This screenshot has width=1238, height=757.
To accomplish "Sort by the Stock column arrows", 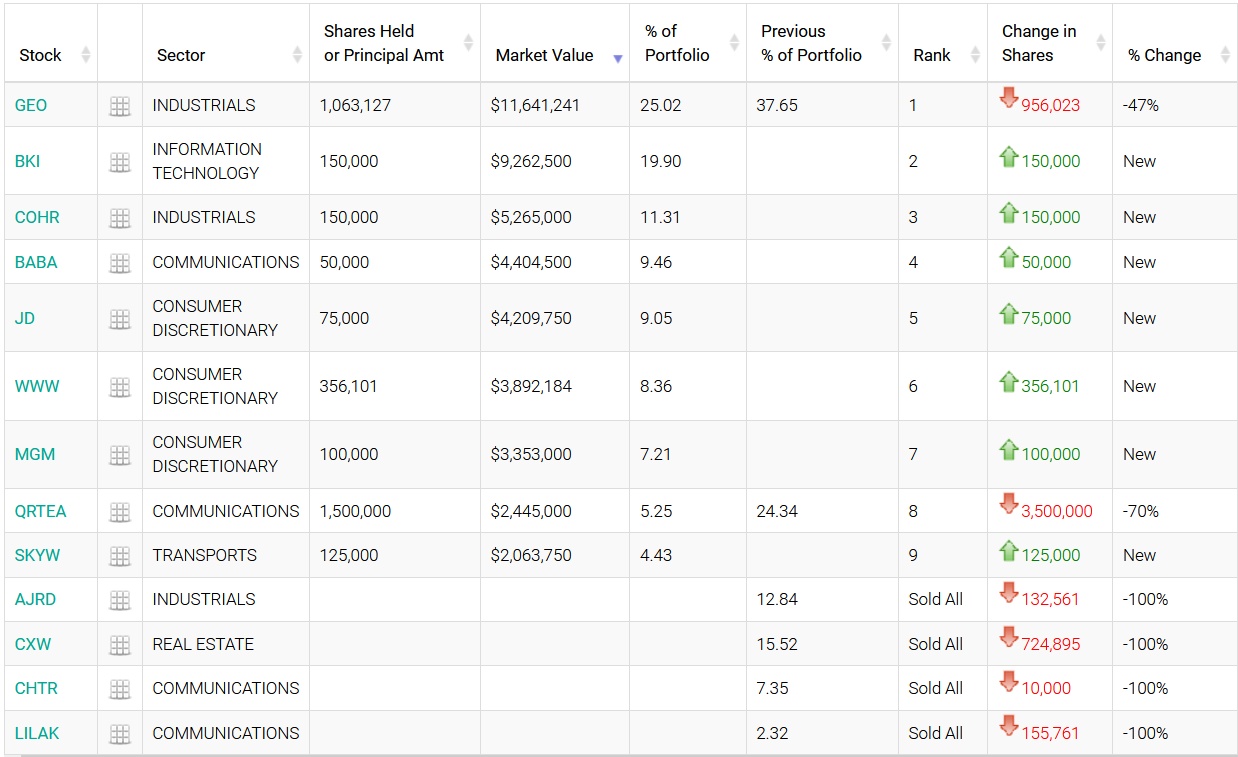I will click(86, 54).
